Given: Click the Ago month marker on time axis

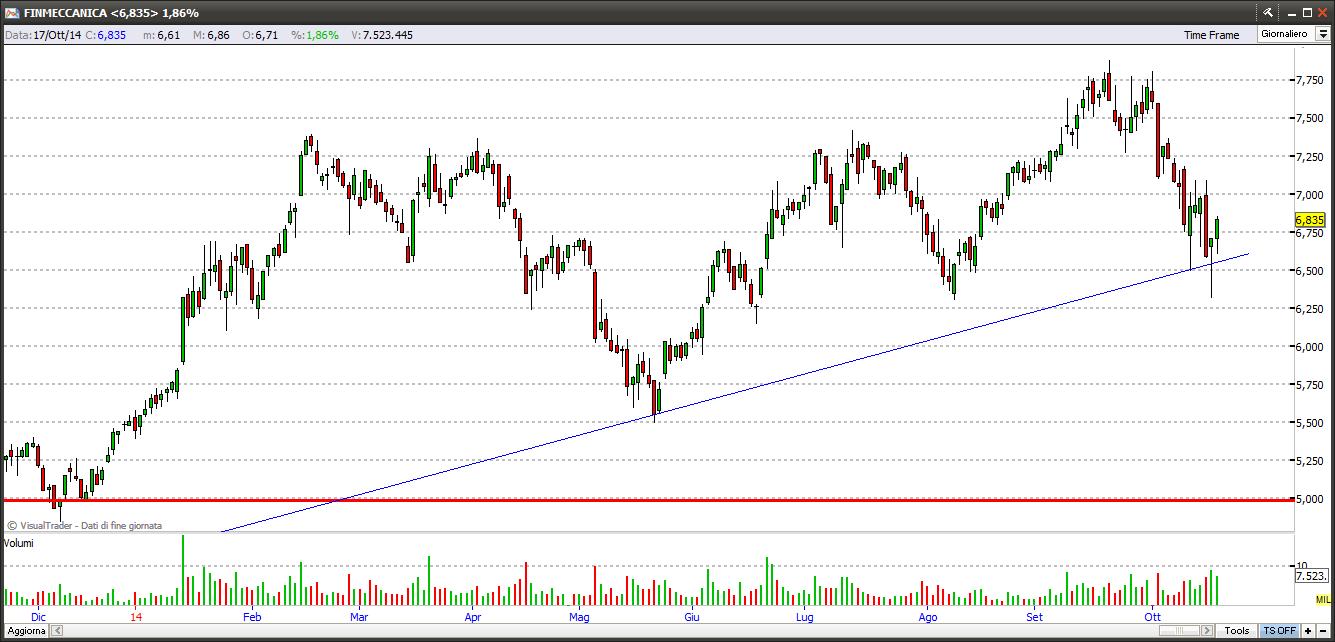Looking at the screenshot, I should (928, 617).
